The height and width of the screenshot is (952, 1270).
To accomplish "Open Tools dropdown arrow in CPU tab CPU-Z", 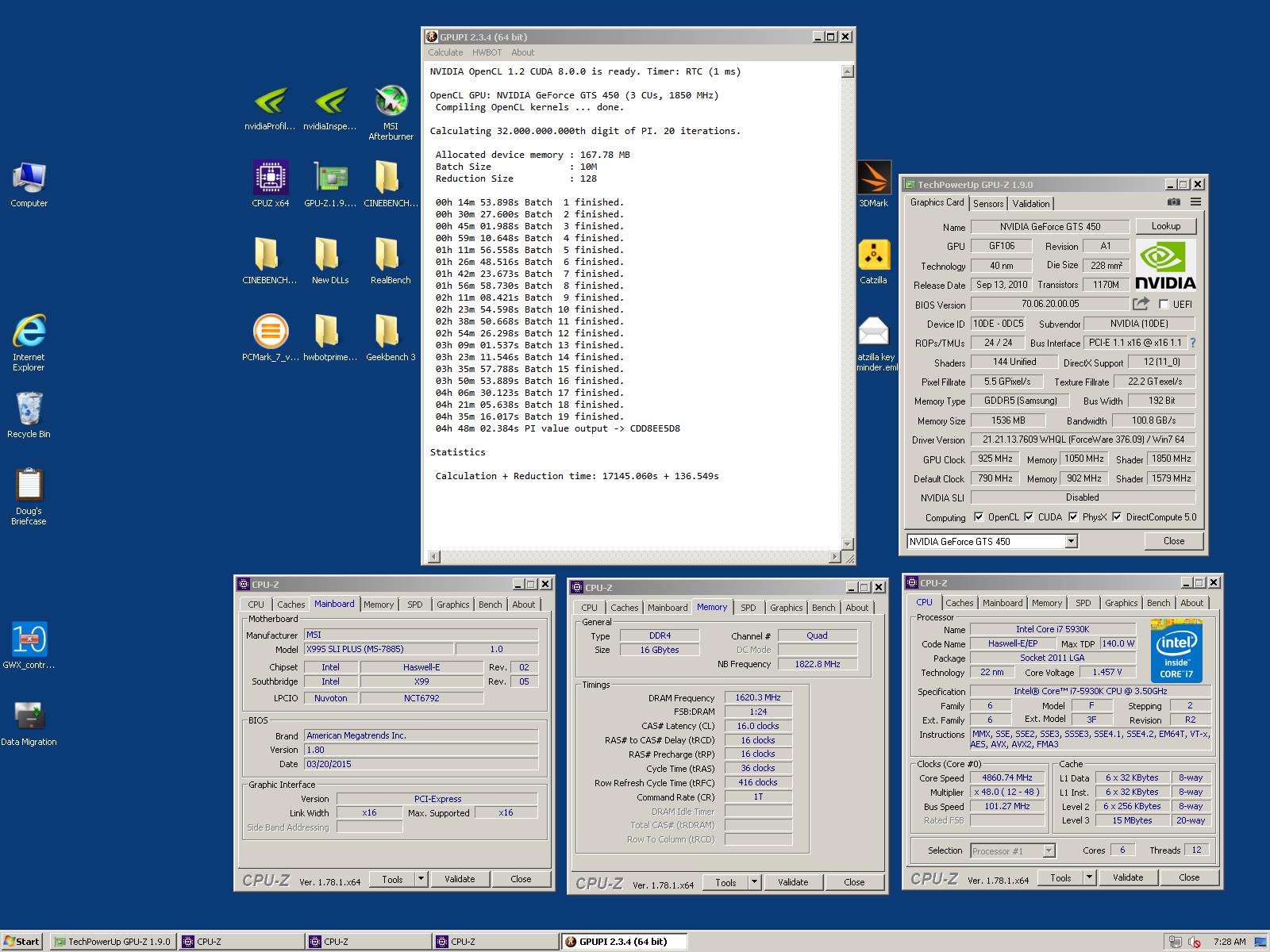I will click(1090, 877).
